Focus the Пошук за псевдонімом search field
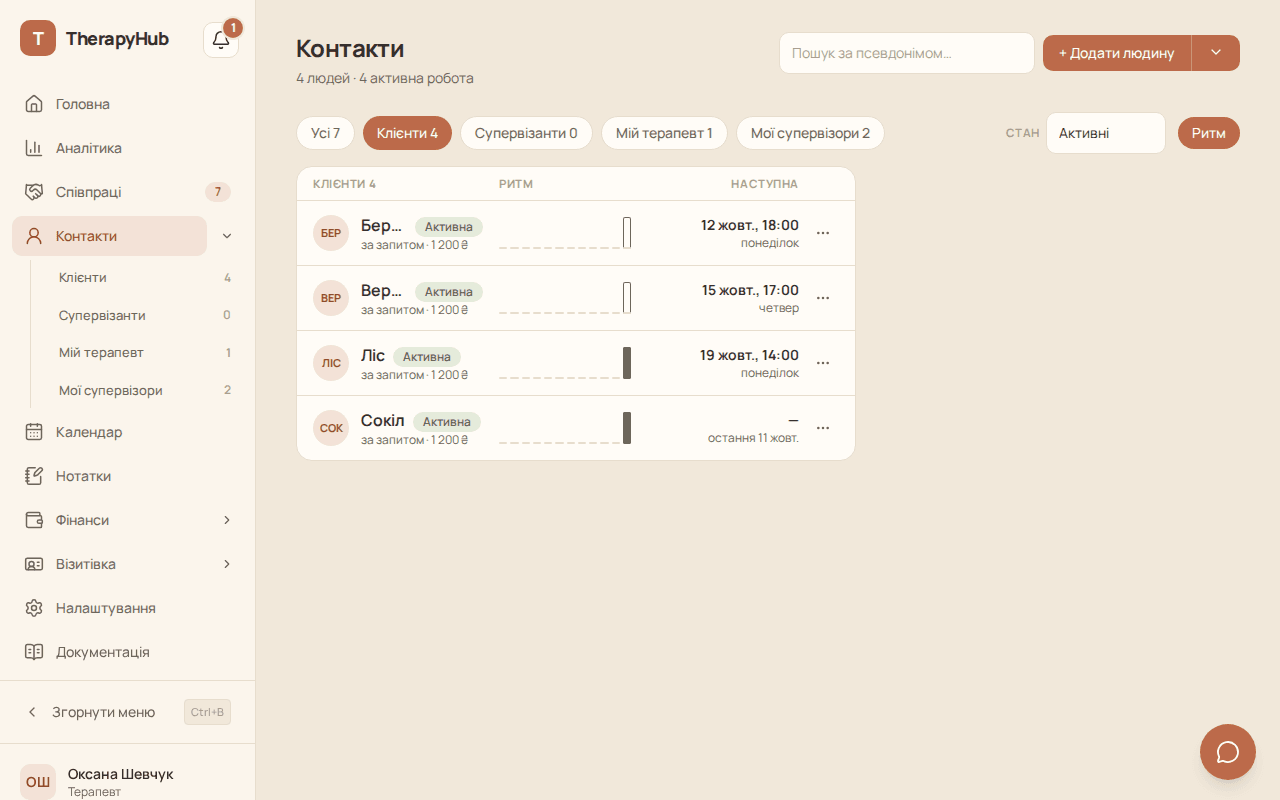Screen dimensions: 1280x800 coord(907,53)
